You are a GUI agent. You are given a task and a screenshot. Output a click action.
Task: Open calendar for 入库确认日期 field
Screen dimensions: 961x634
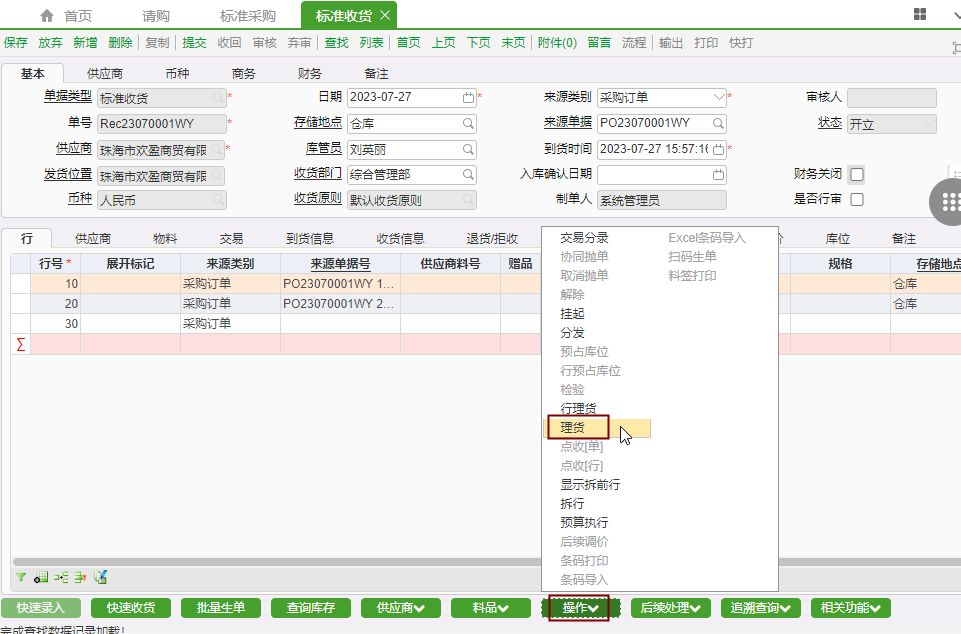point(717,175)
